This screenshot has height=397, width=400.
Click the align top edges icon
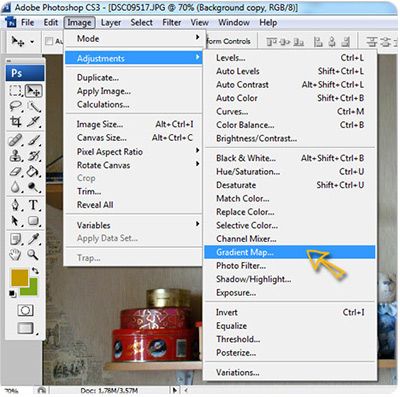271,42
